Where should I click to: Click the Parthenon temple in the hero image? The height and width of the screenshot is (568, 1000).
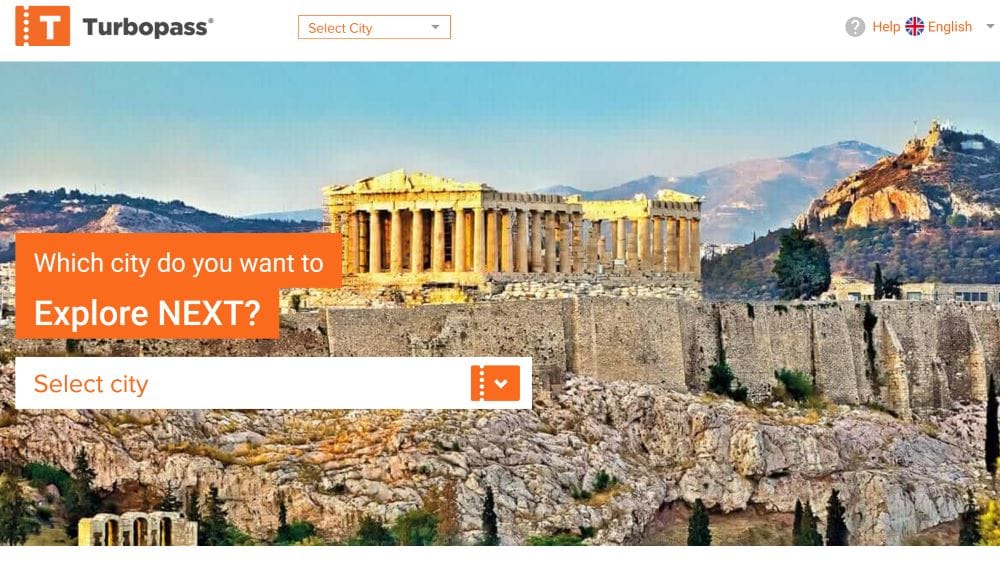pyautogui.click(x=512, y=230)
